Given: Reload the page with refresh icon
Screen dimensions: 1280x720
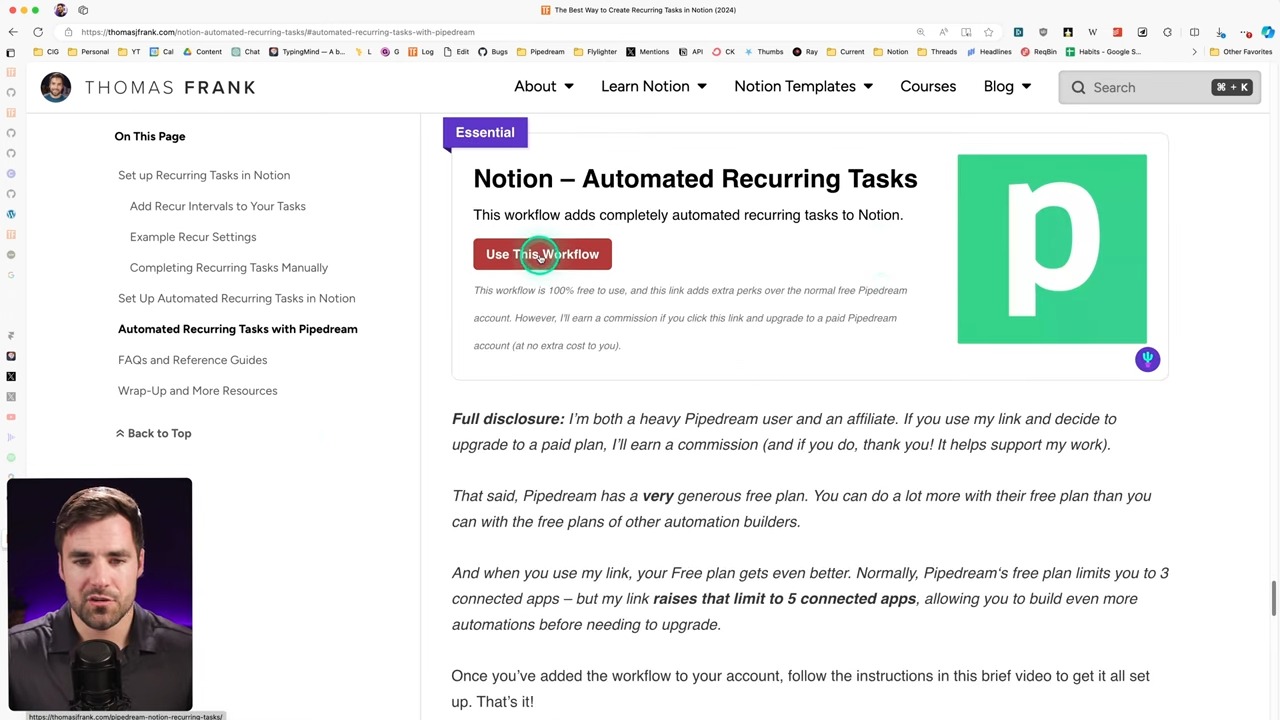Looking at the screenshot, I should [38, 32].
